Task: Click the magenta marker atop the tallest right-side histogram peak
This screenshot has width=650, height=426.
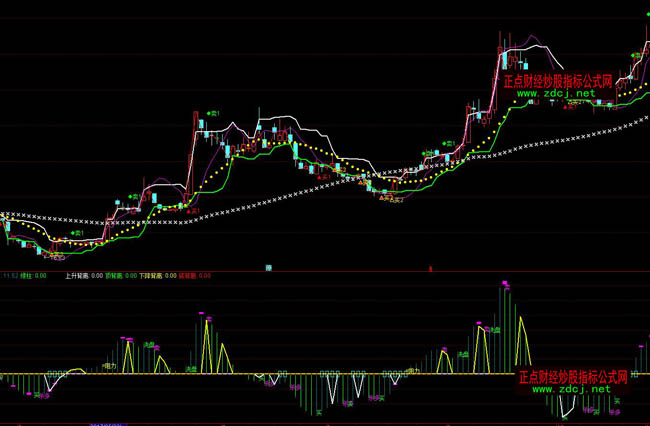Action: click(x=506, y=284)
